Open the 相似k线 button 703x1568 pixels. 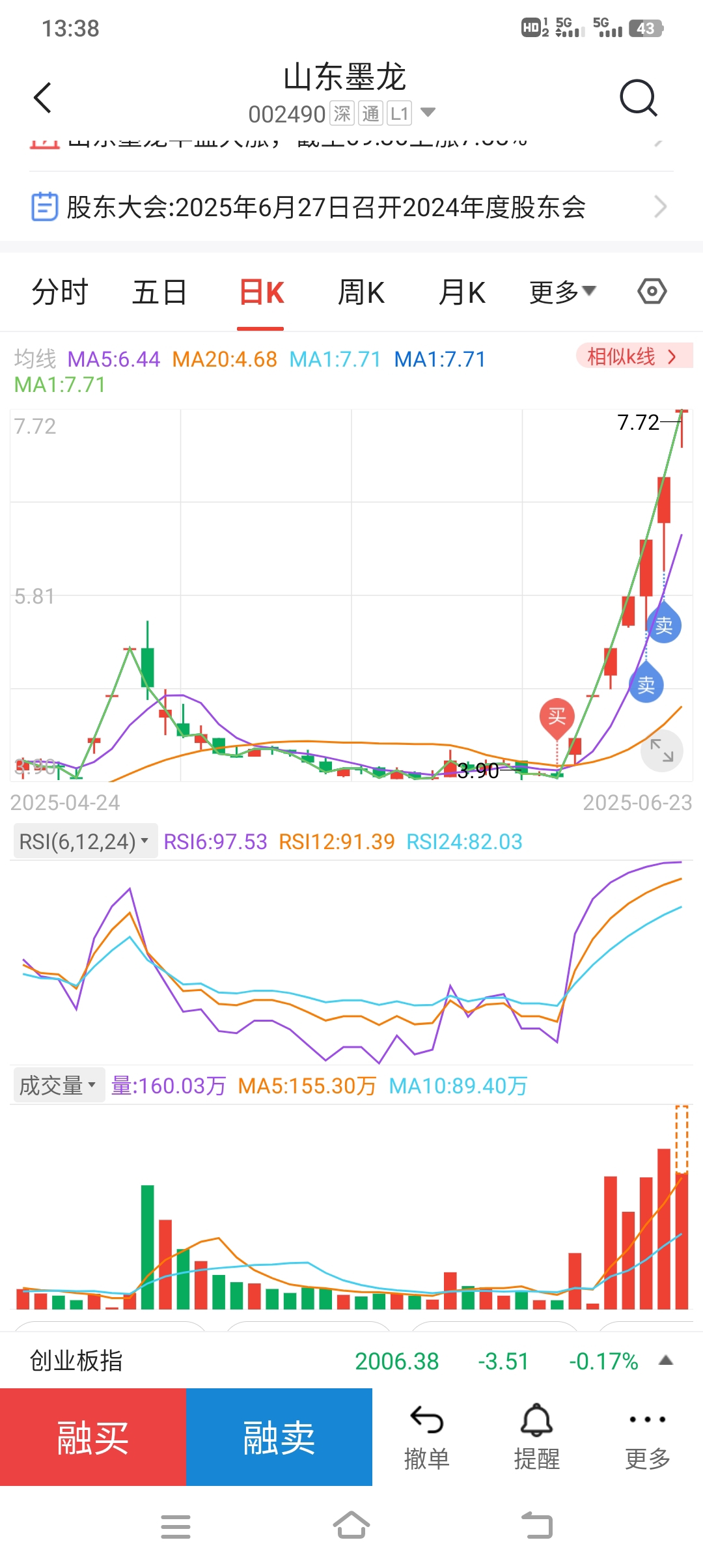[x=634, y=356]
